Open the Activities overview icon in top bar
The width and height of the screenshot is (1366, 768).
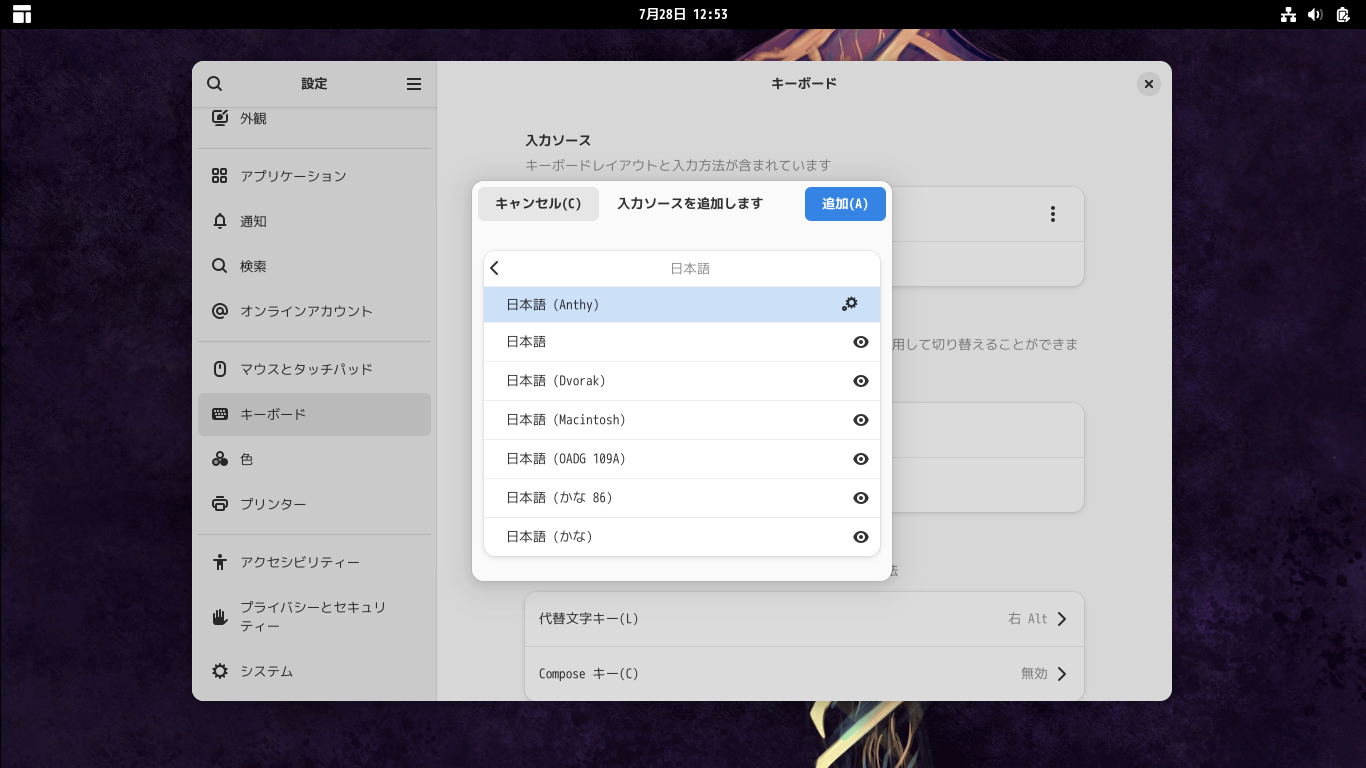(22, 14)
